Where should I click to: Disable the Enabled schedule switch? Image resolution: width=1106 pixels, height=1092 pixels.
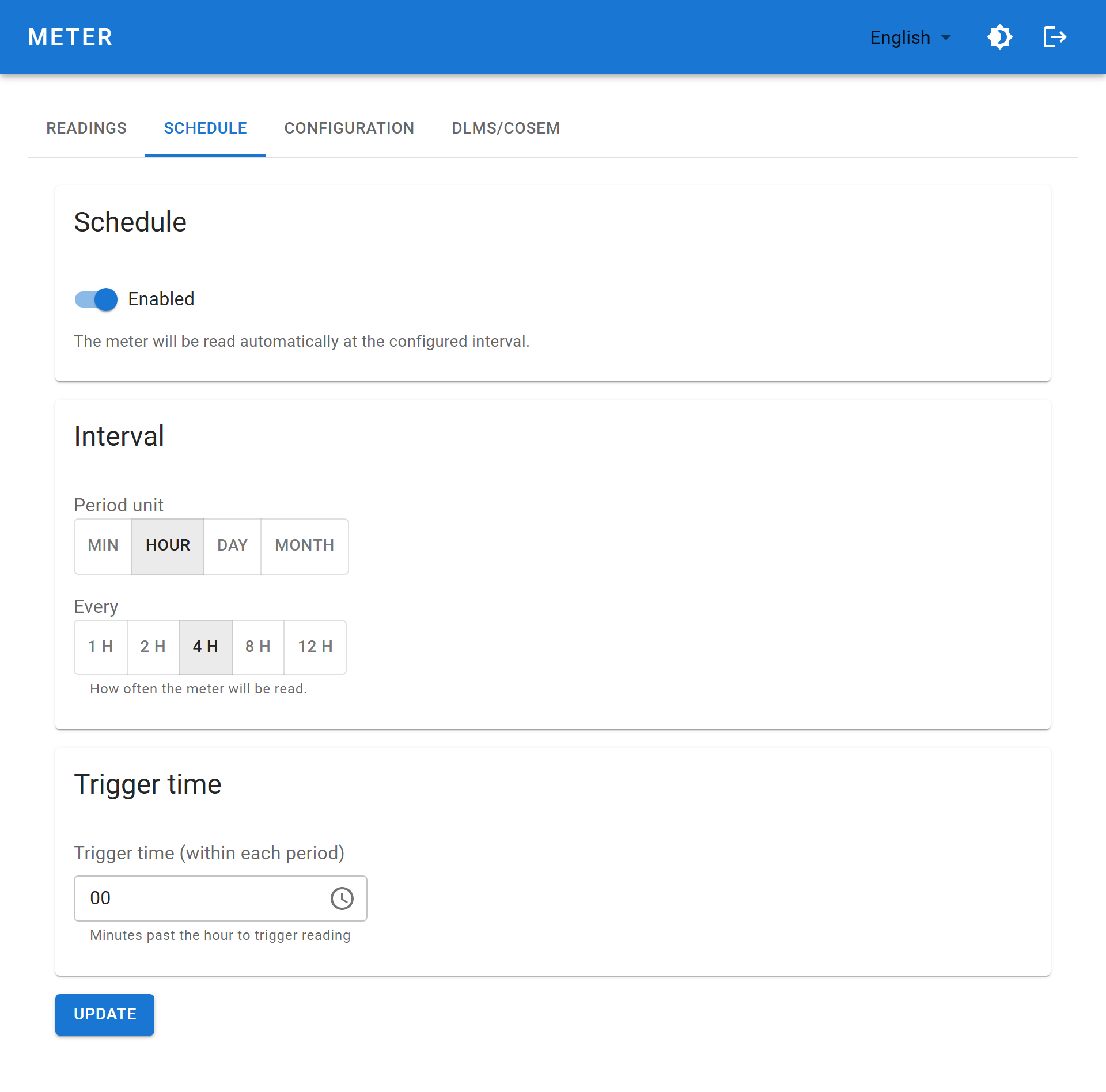pos(96,299)
